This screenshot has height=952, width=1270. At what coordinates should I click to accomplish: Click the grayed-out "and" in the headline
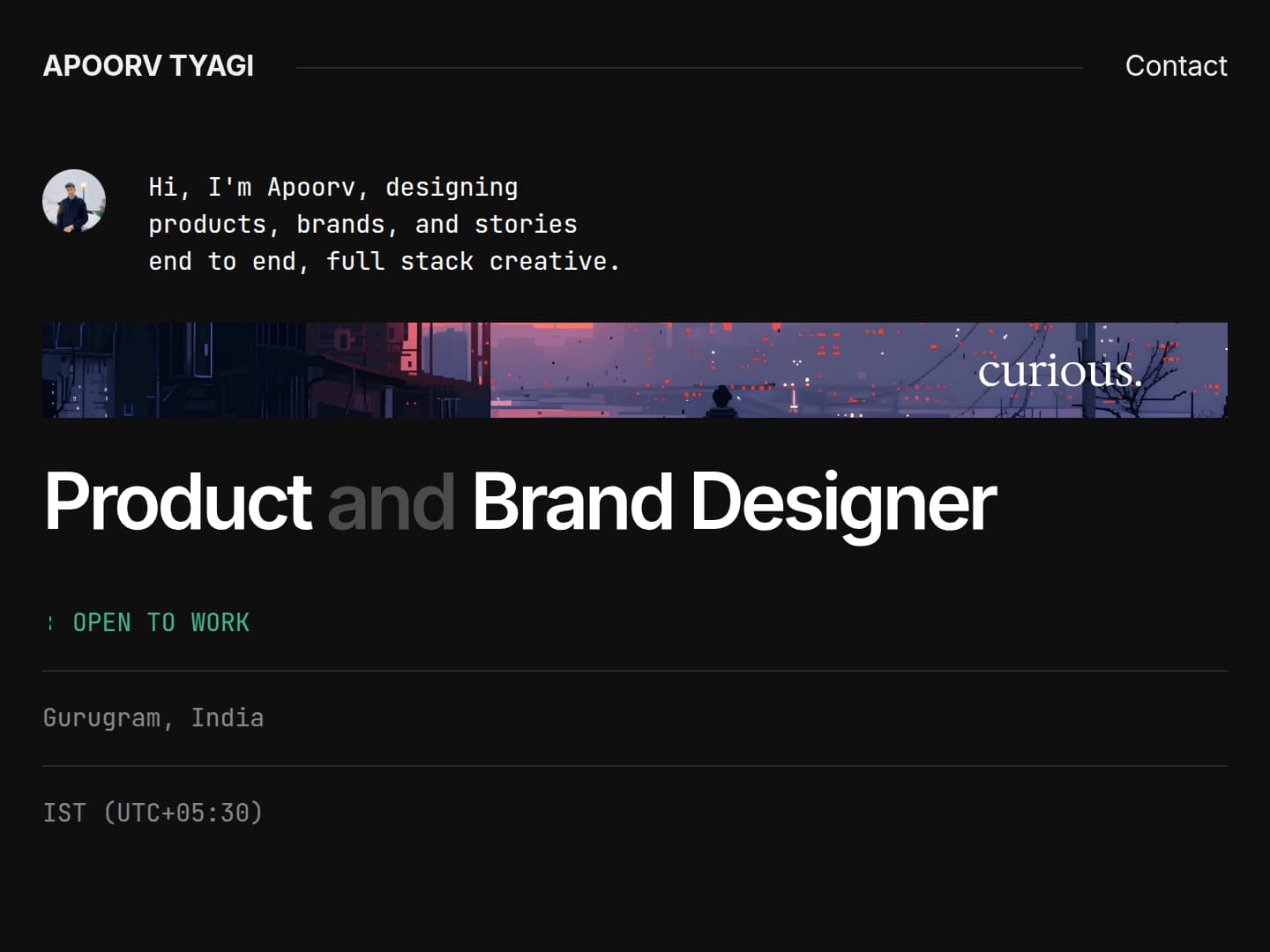(x=391, y=502)
